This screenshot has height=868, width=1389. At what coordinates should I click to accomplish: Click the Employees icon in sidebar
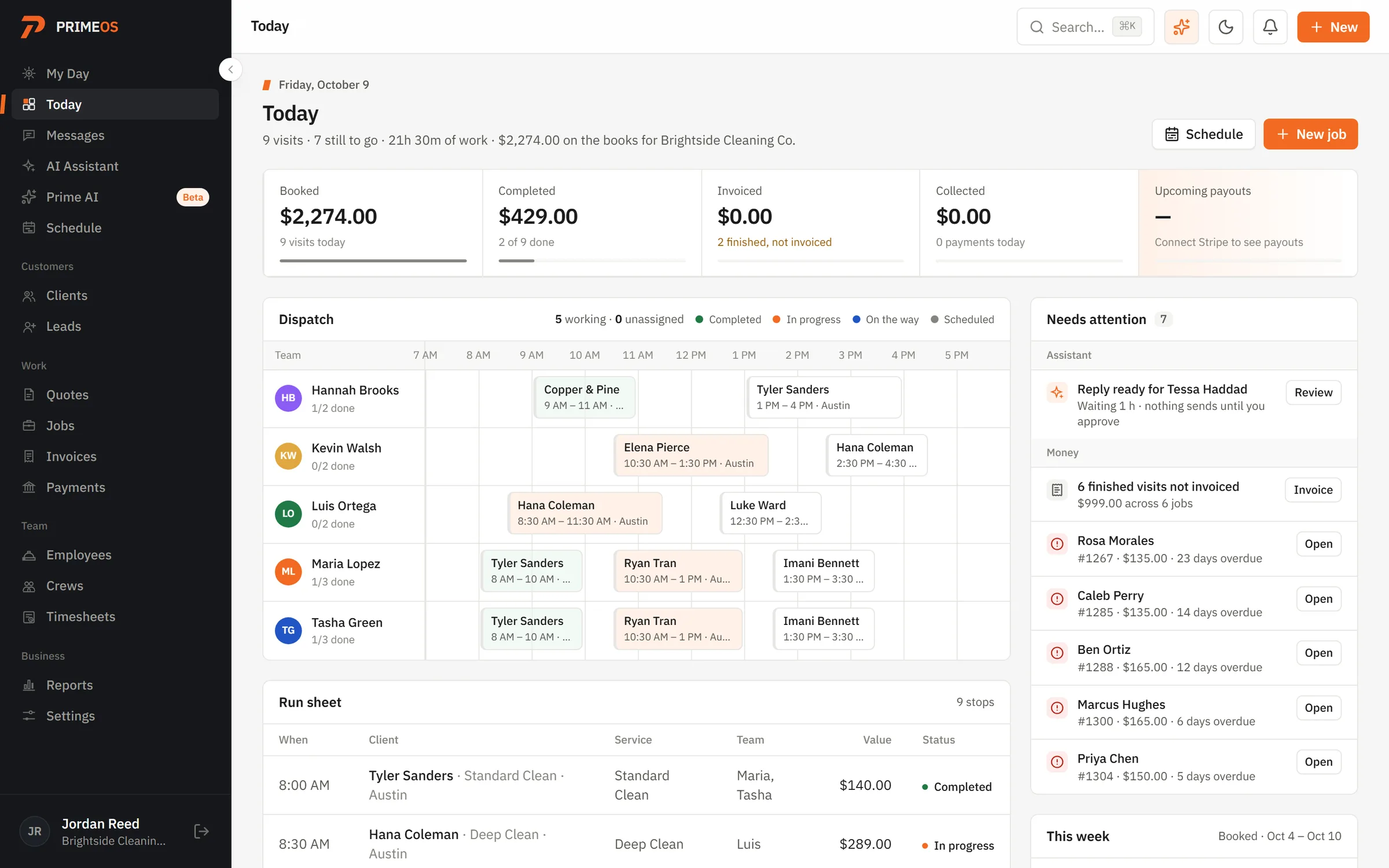(29, 555)
